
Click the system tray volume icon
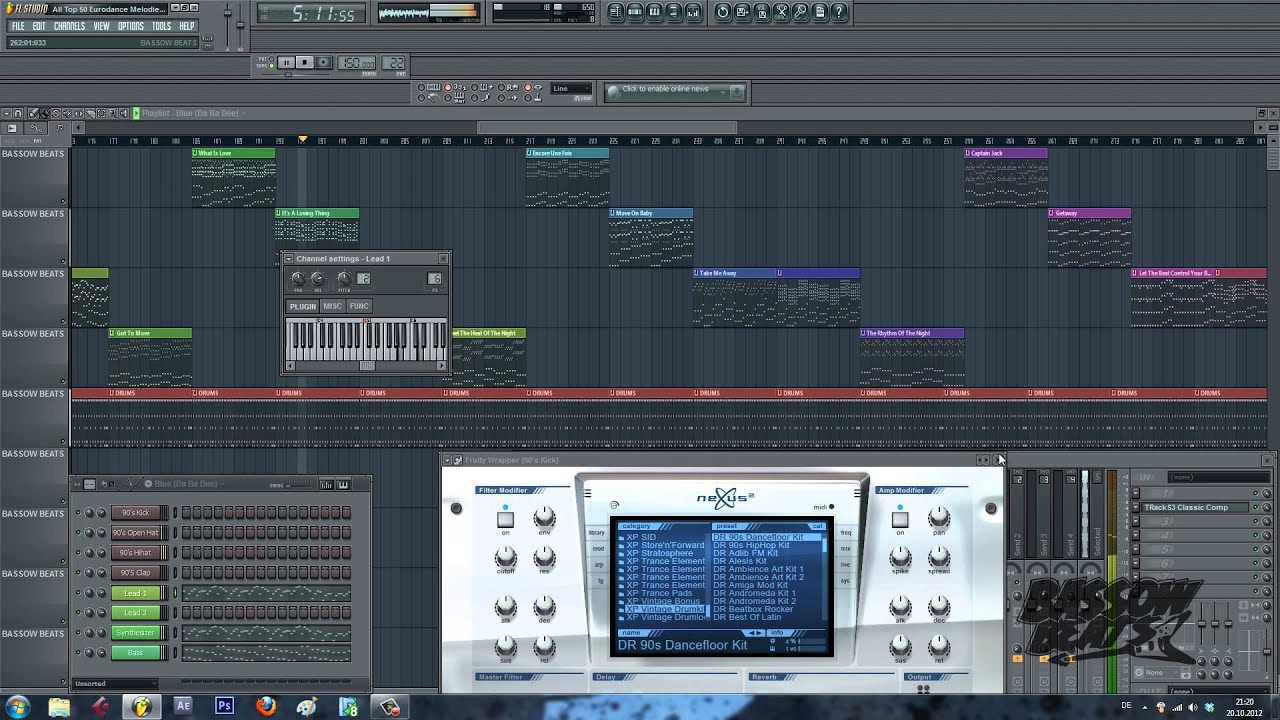click(1193, 707)
